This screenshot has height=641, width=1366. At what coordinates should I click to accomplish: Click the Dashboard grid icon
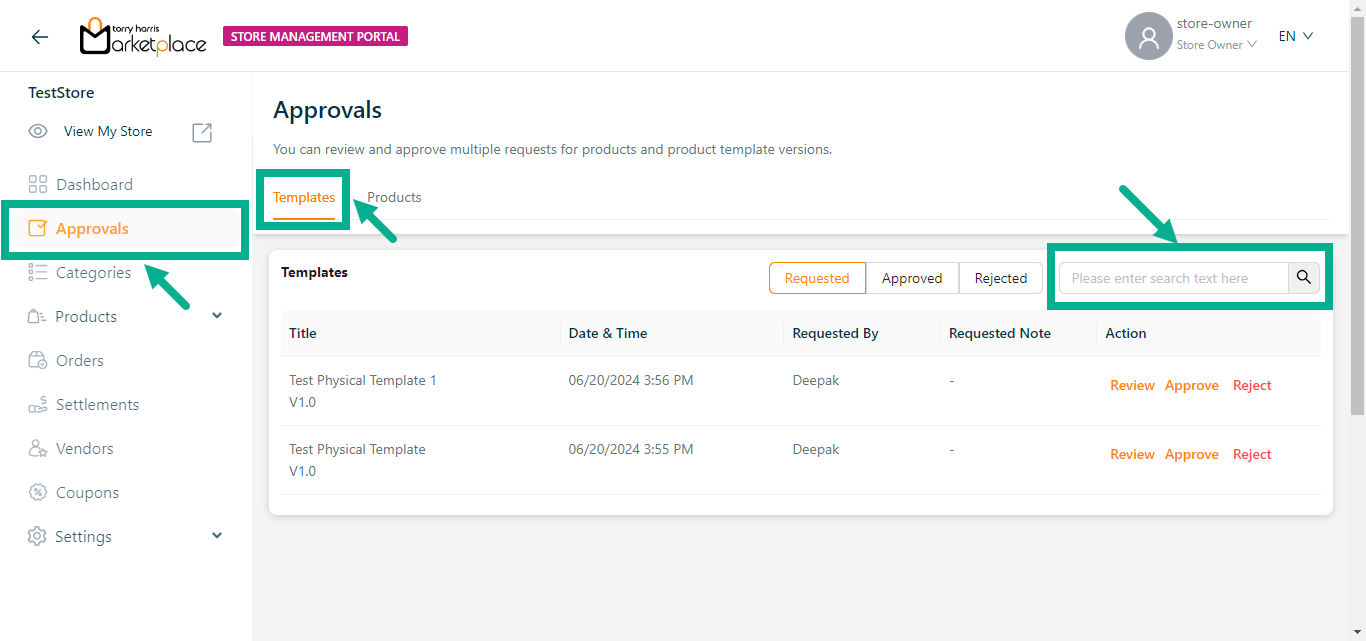pos(38,184)
